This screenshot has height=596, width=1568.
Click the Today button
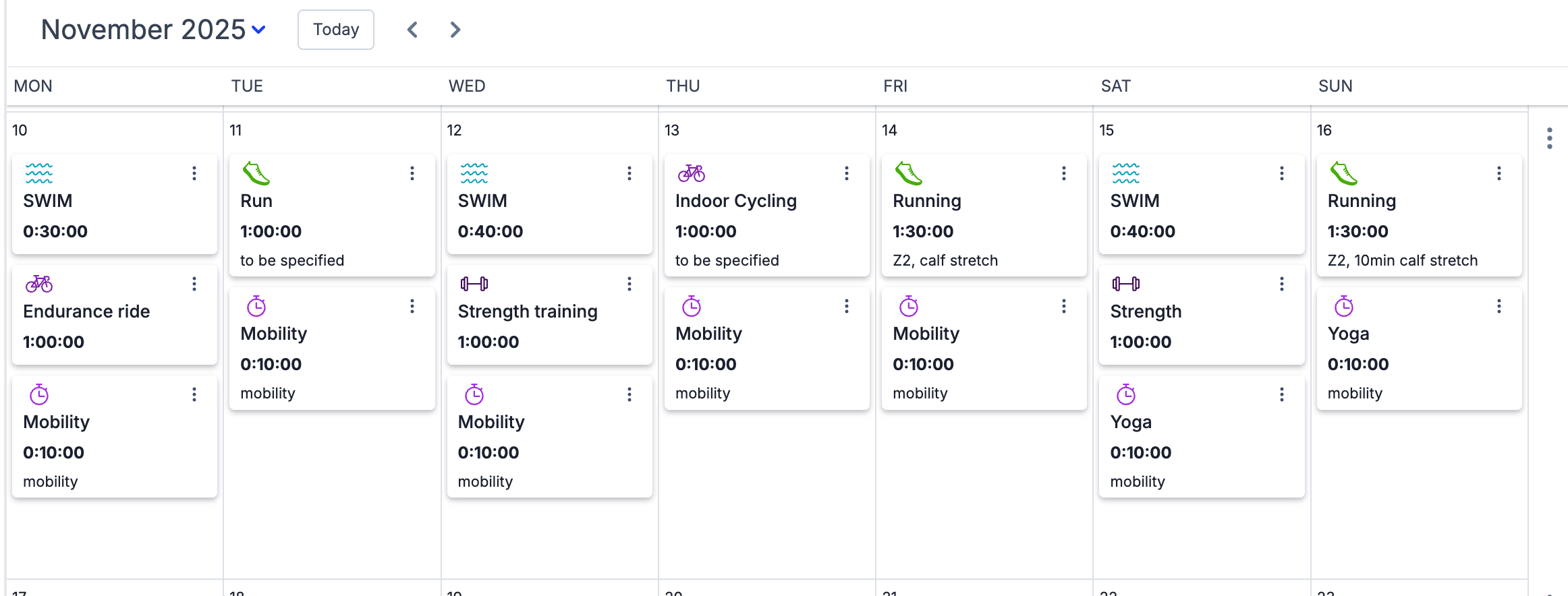(x=336, y=30)
